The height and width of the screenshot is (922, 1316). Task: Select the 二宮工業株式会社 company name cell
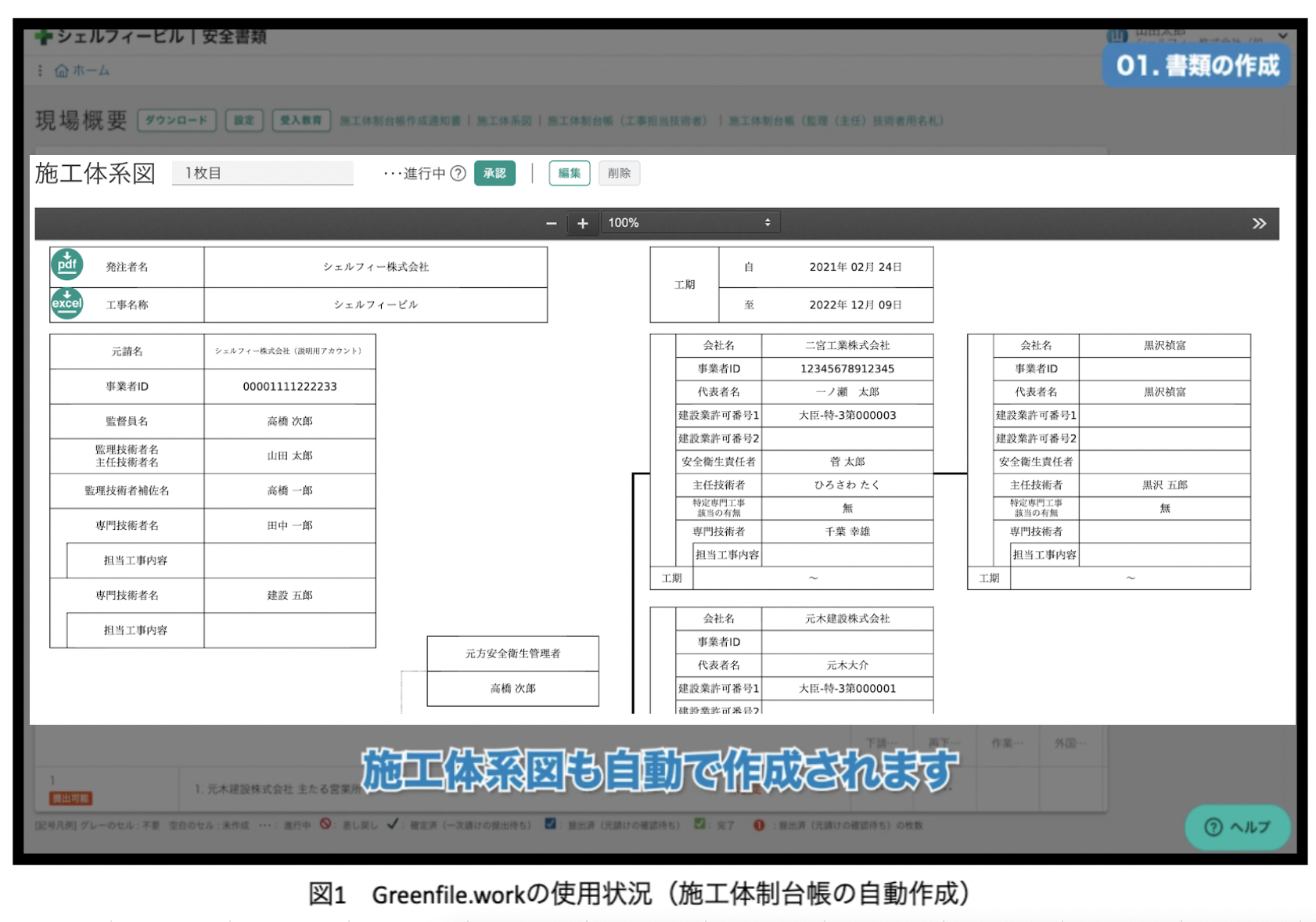847,345
